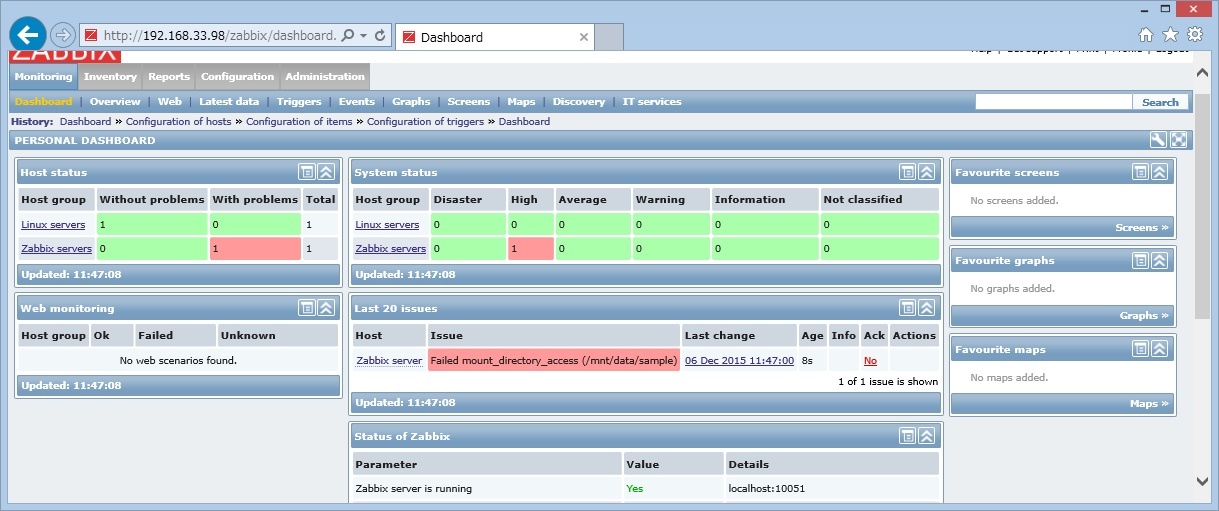1219x511 pixels.
Task: Go back with browser back arrow
Action: pyautogui.click(x=27, y=34)
